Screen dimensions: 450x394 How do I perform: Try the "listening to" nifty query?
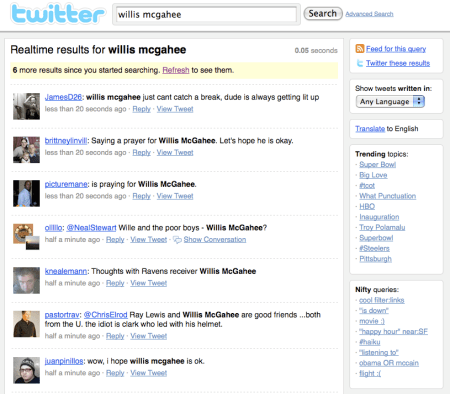[x=379, y=353]
